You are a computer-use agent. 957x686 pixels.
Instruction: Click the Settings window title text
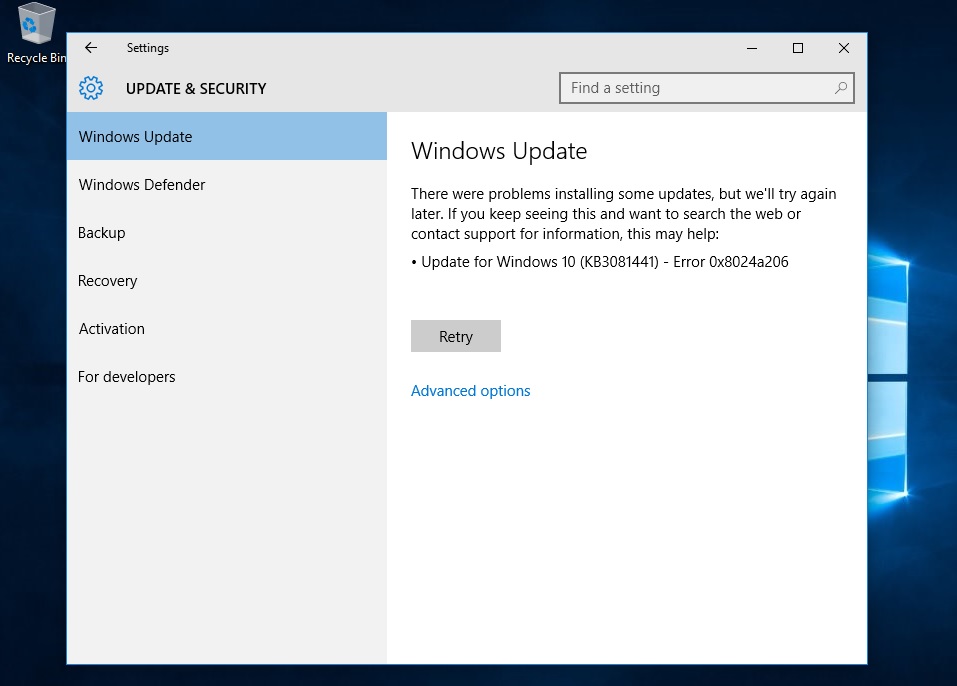[x=148, y=48]
